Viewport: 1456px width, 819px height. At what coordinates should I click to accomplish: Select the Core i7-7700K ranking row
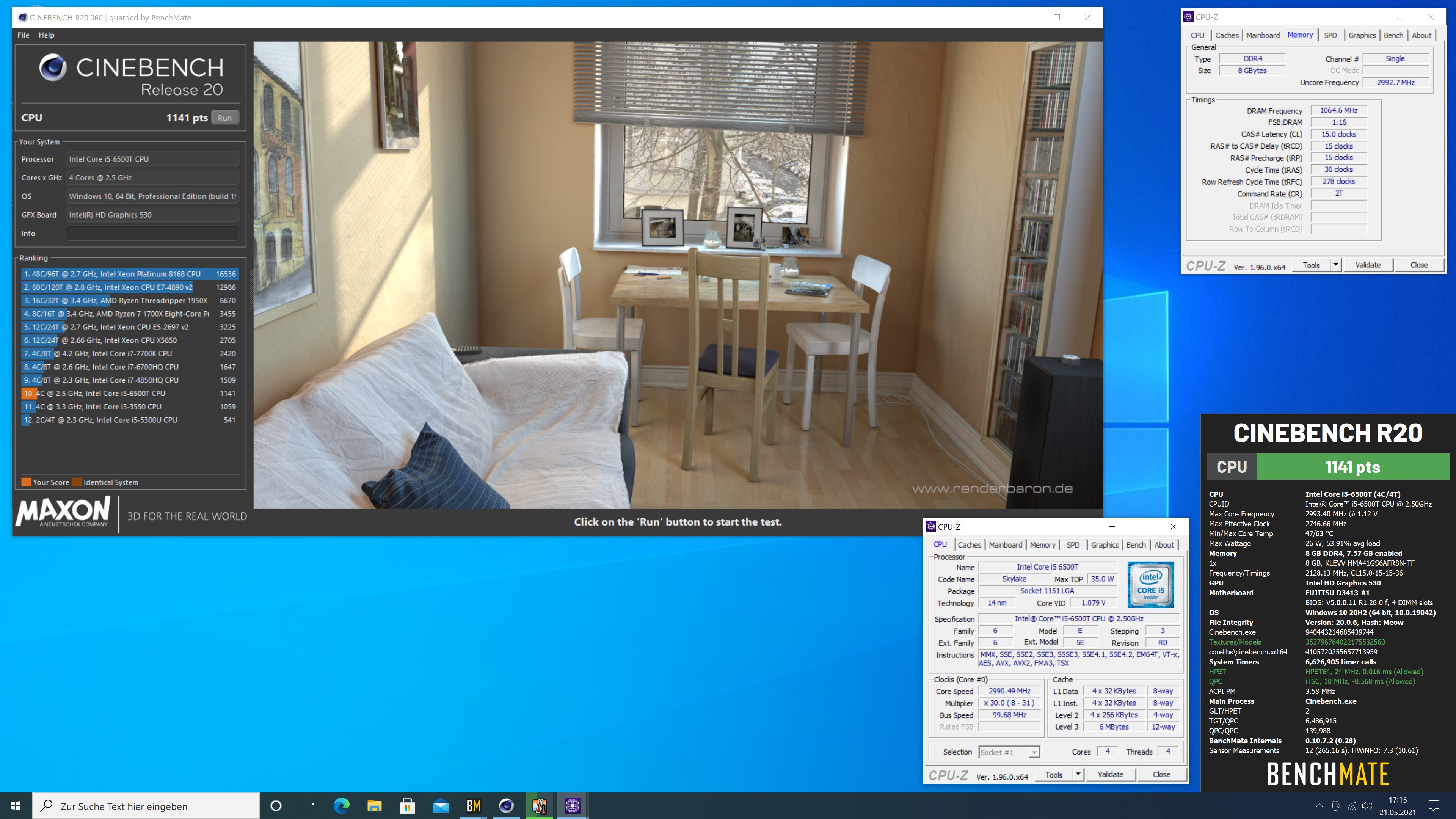(130, 353)
